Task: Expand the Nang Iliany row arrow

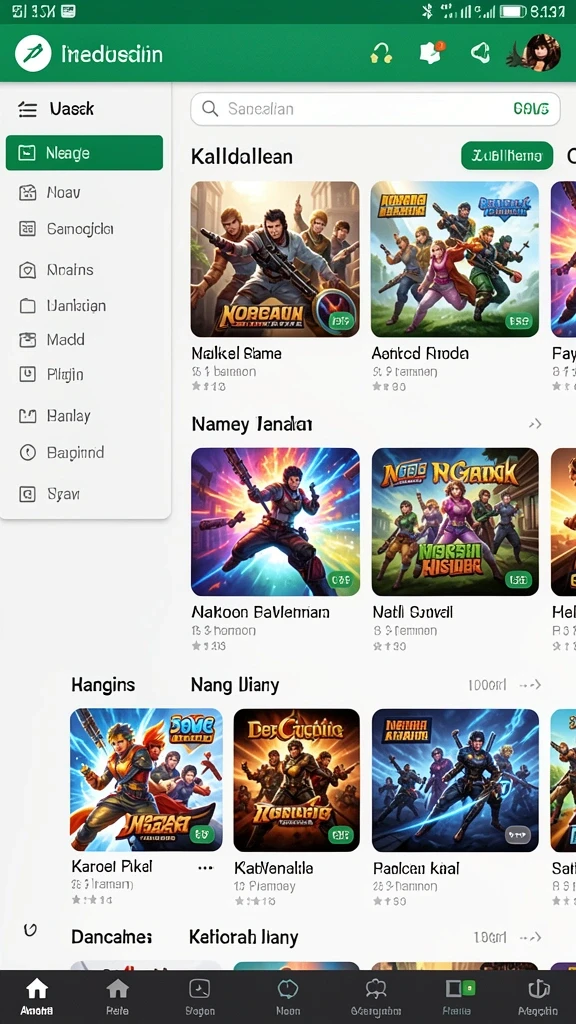Action: click(530, 685)
